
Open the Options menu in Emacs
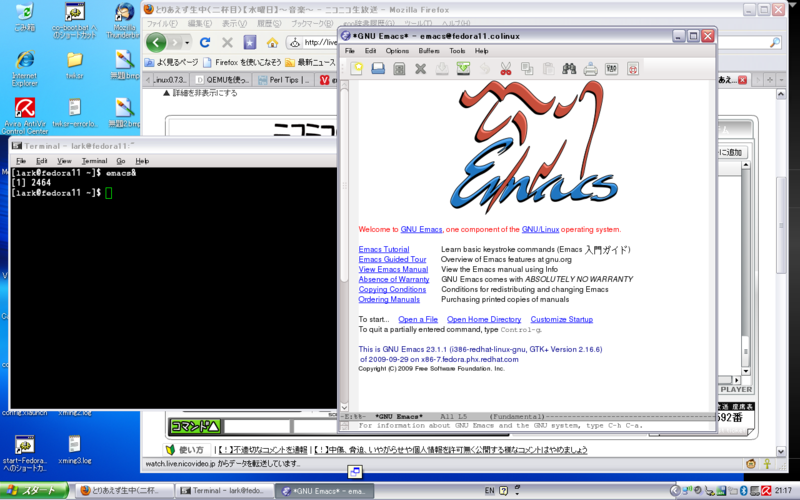pyautogui.click(x=397, y=51)
